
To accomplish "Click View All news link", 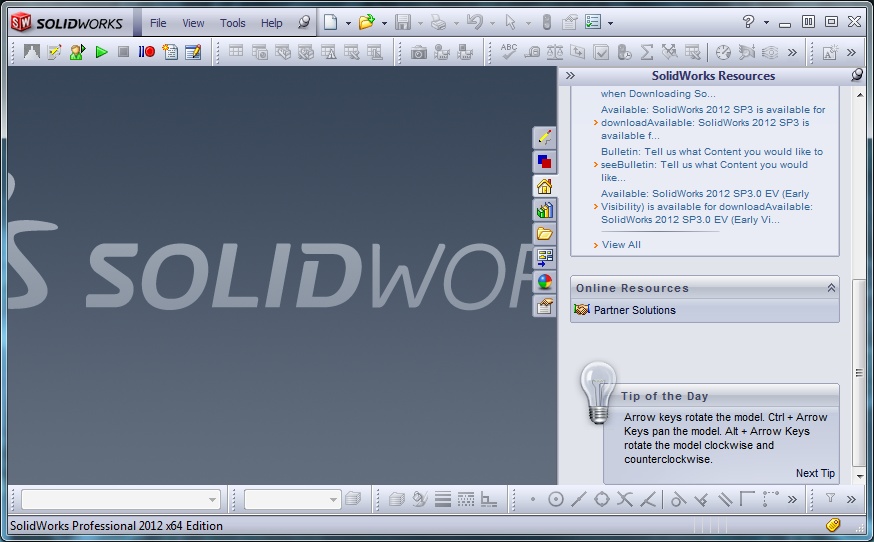I will click(x=621, y=244).
